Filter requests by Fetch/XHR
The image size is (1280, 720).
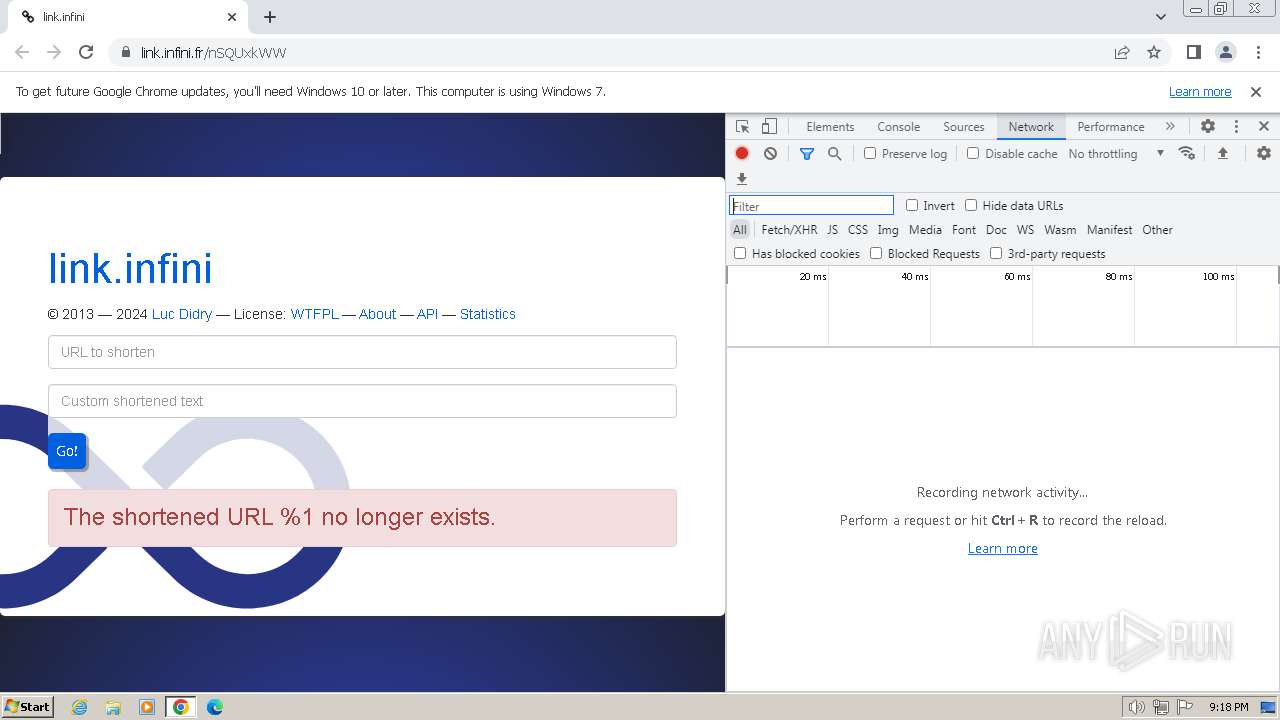click(x=789, y=230)
